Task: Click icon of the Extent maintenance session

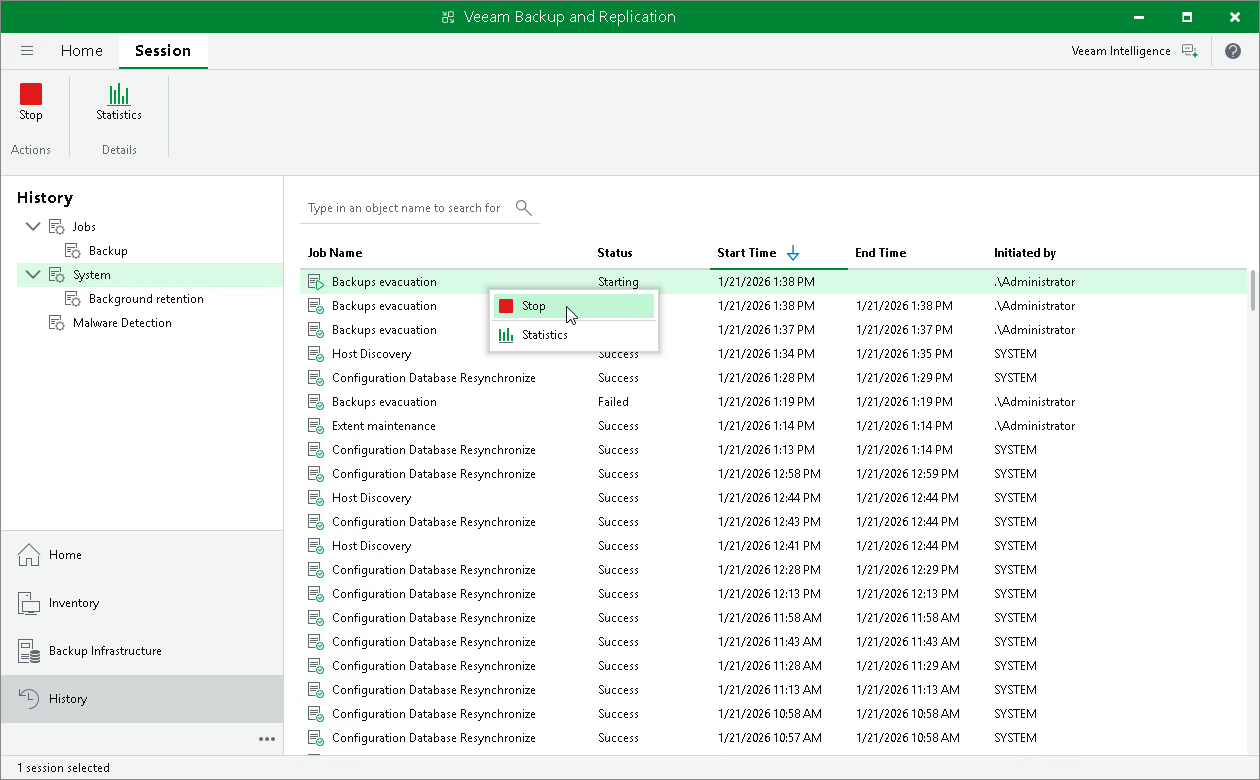Action: 316,426
